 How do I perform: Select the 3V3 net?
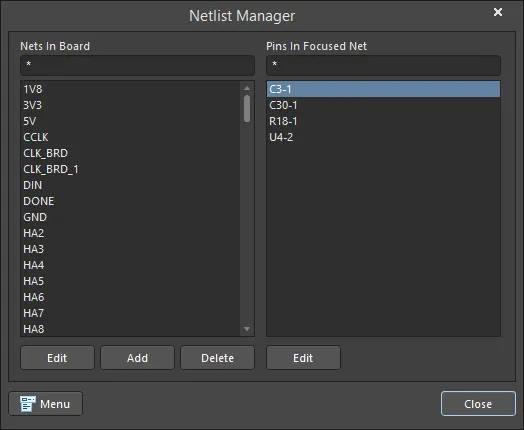pyautogui.click(x=130, y=105)
